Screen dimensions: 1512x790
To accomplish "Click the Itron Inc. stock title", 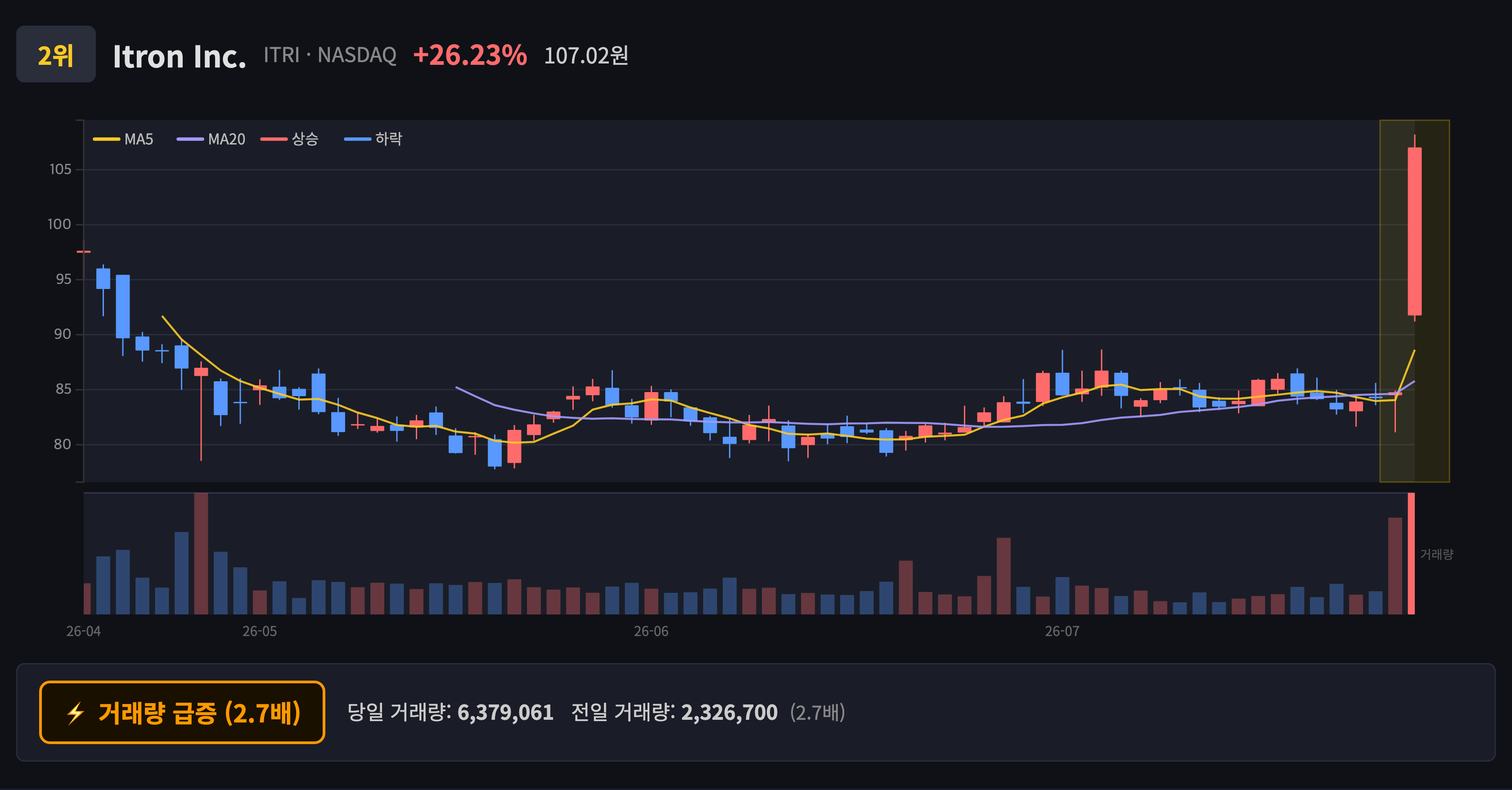I will pos(180,56).
